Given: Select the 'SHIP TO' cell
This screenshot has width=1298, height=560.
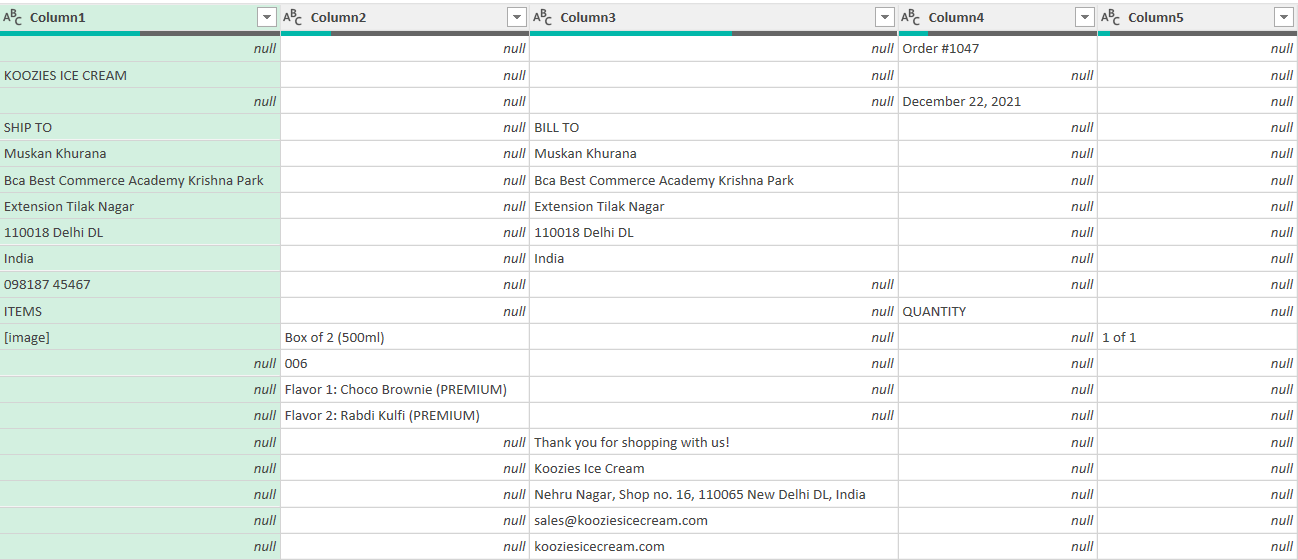Looking at the screenshot, I should coord(140,127).
